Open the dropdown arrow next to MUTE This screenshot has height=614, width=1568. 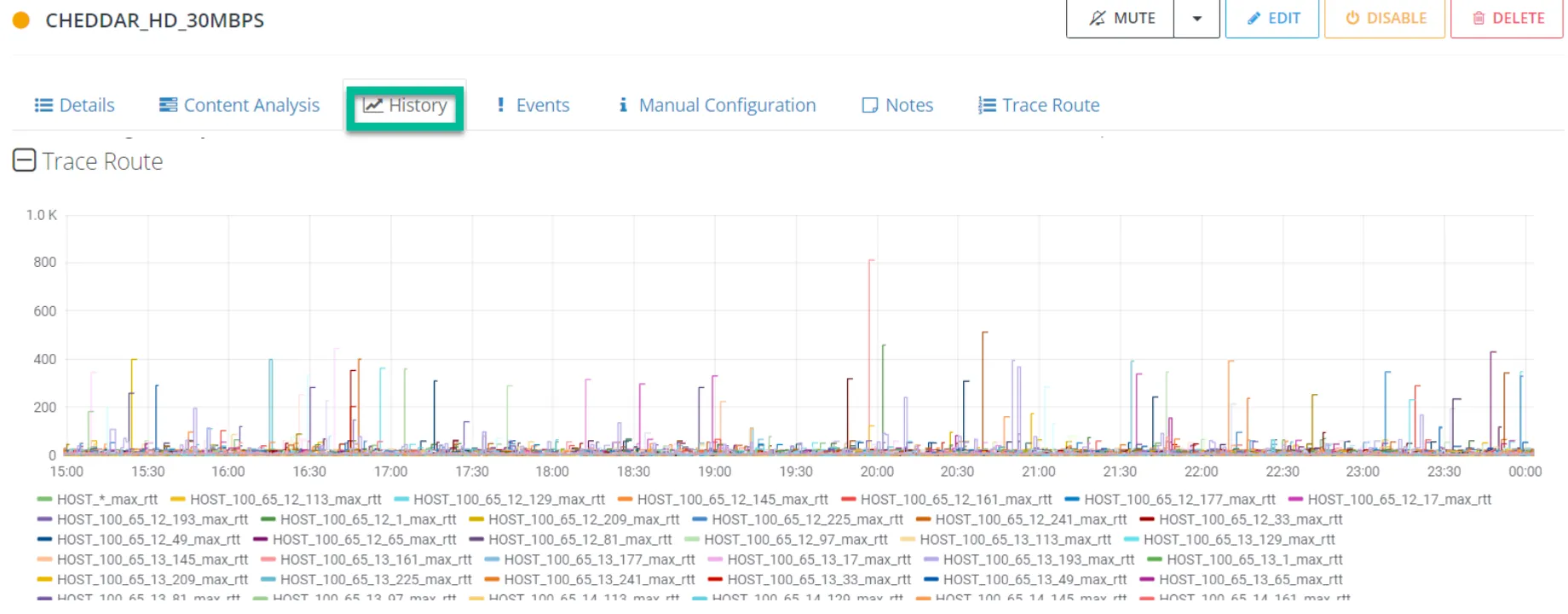pyautogui.click(x=1197, y=18)
